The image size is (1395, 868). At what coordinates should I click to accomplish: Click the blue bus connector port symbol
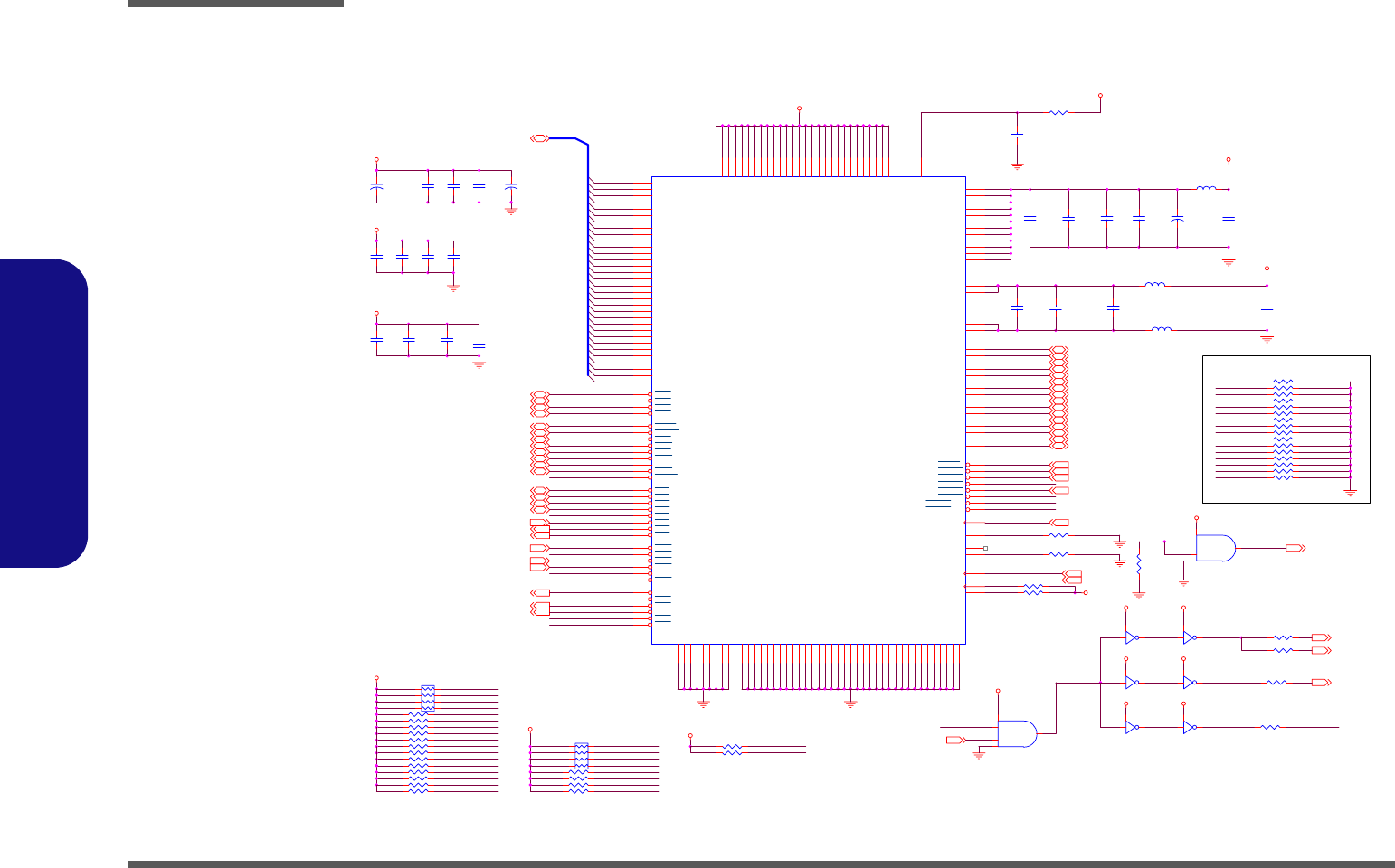tap(539, 138)
